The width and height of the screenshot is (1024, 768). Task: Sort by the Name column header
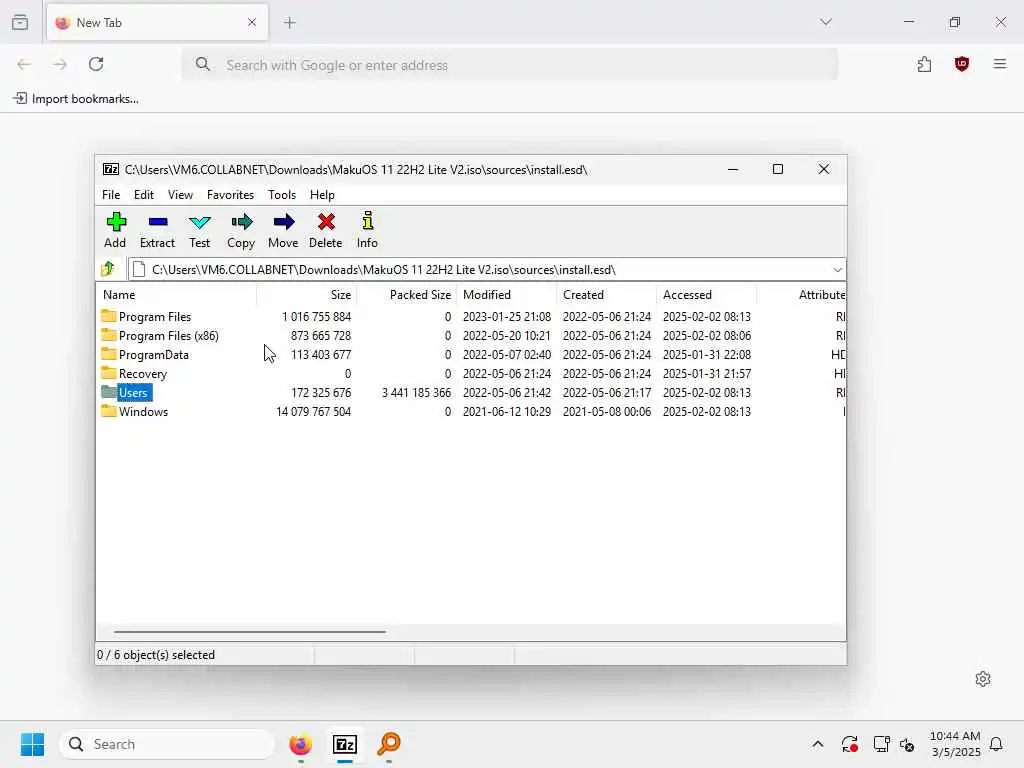(x=176, y=295)
